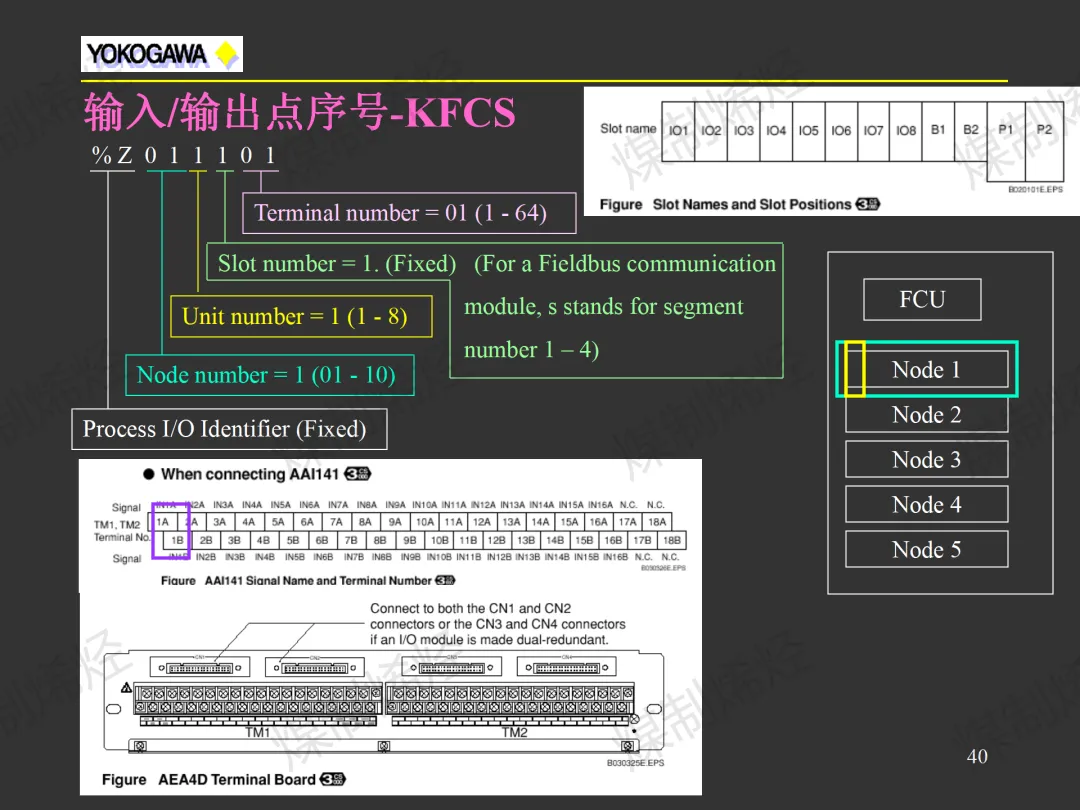
Task: Click the Terminal number = 01 (1 - 64) box
Action: (x=409, y=213)
